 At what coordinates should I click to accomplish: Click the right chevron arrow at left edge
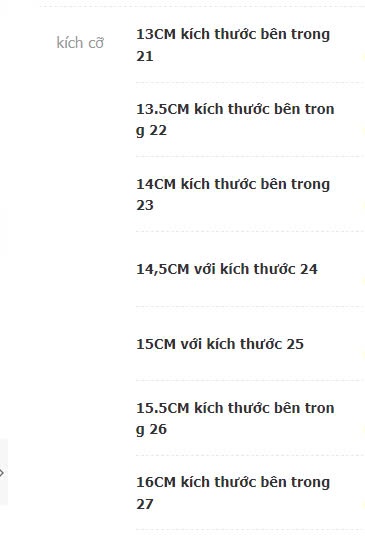pyautogui.click(x=2, y=473)
